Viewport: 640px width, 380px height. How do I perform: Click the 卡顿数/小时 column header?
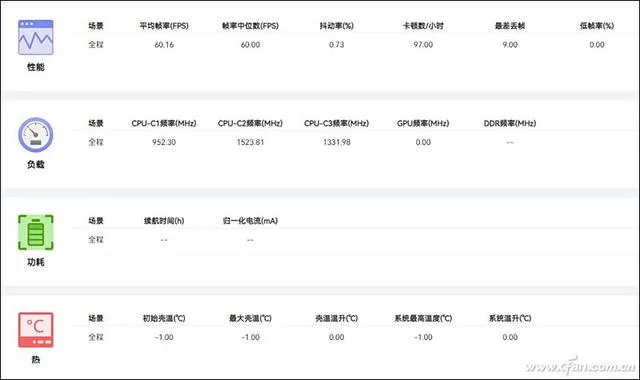(423, 26)
